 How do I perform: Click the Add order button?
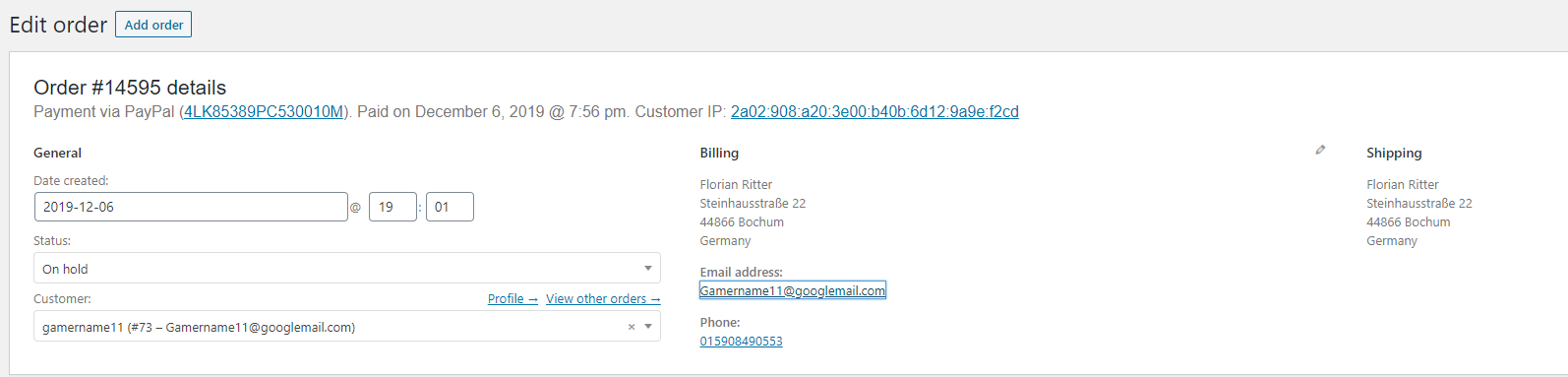click(153, 25)
